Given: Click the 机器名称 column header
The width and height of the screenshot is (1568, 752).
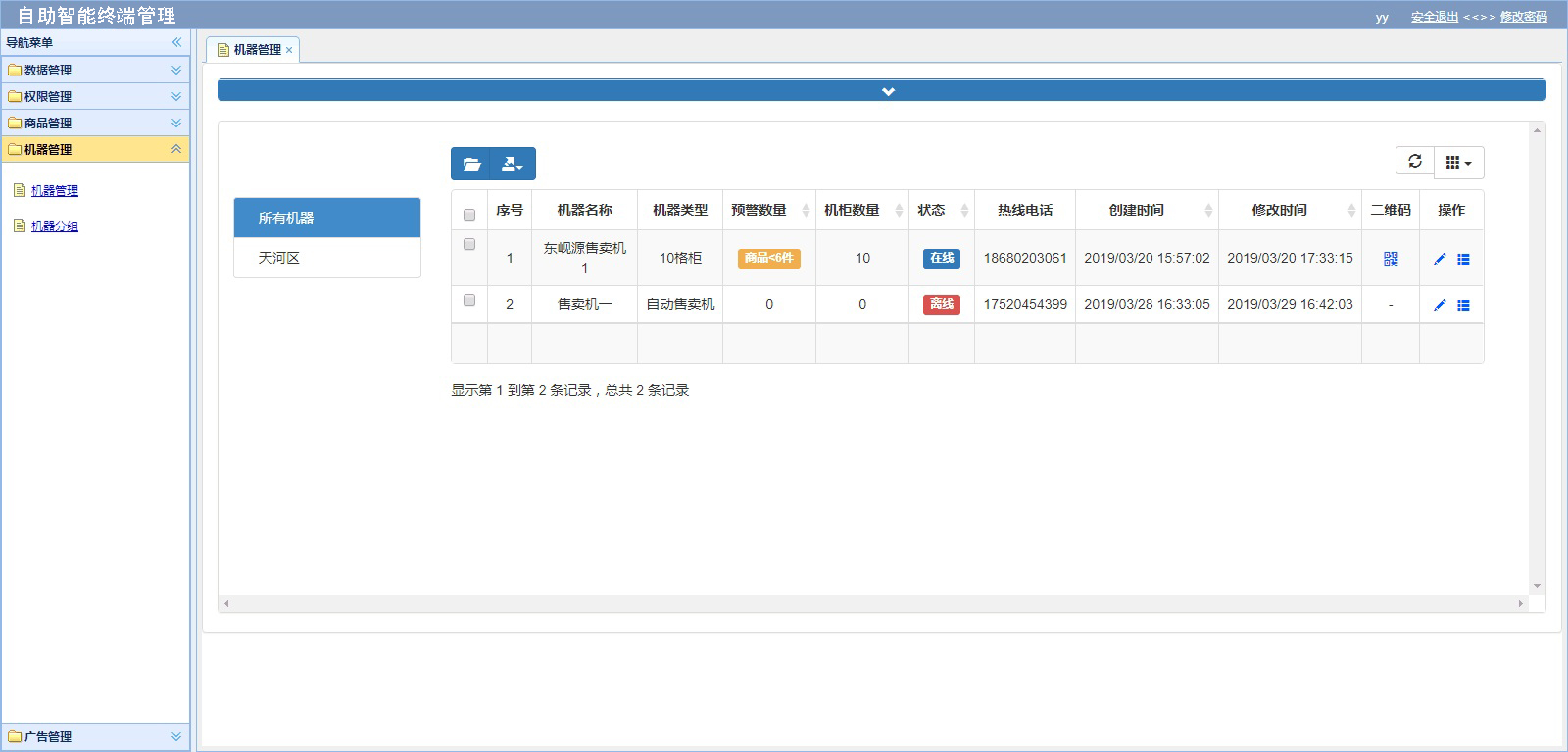Looking at the screenshot, I should coord(585,210).
